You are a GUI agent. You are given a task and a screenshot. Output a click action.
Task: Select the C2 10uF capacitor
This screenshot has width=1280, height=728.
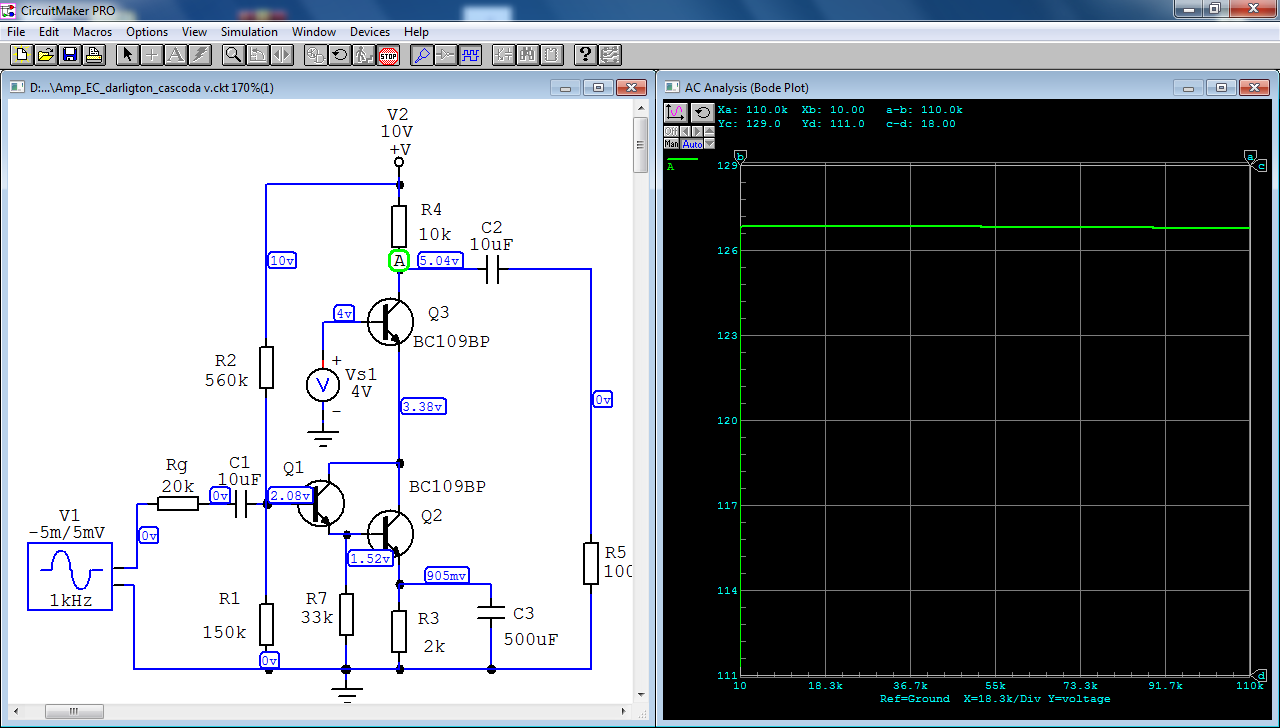[491, 270]
